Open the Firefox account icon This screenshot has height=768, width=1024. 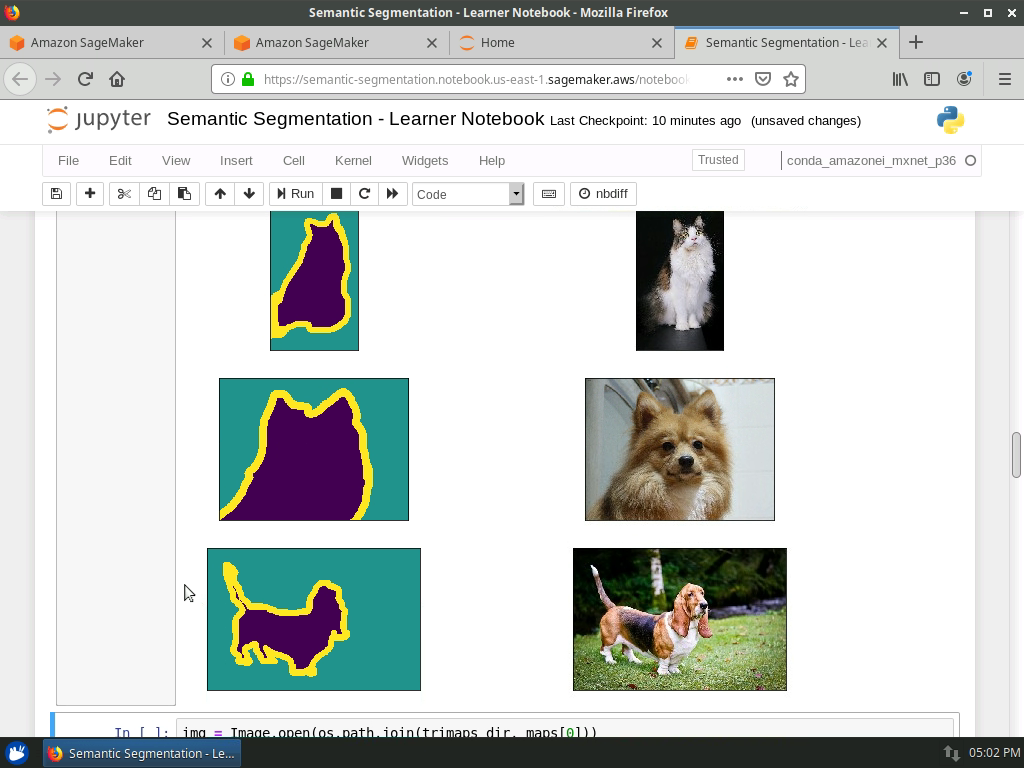click(x=964, y=79)
